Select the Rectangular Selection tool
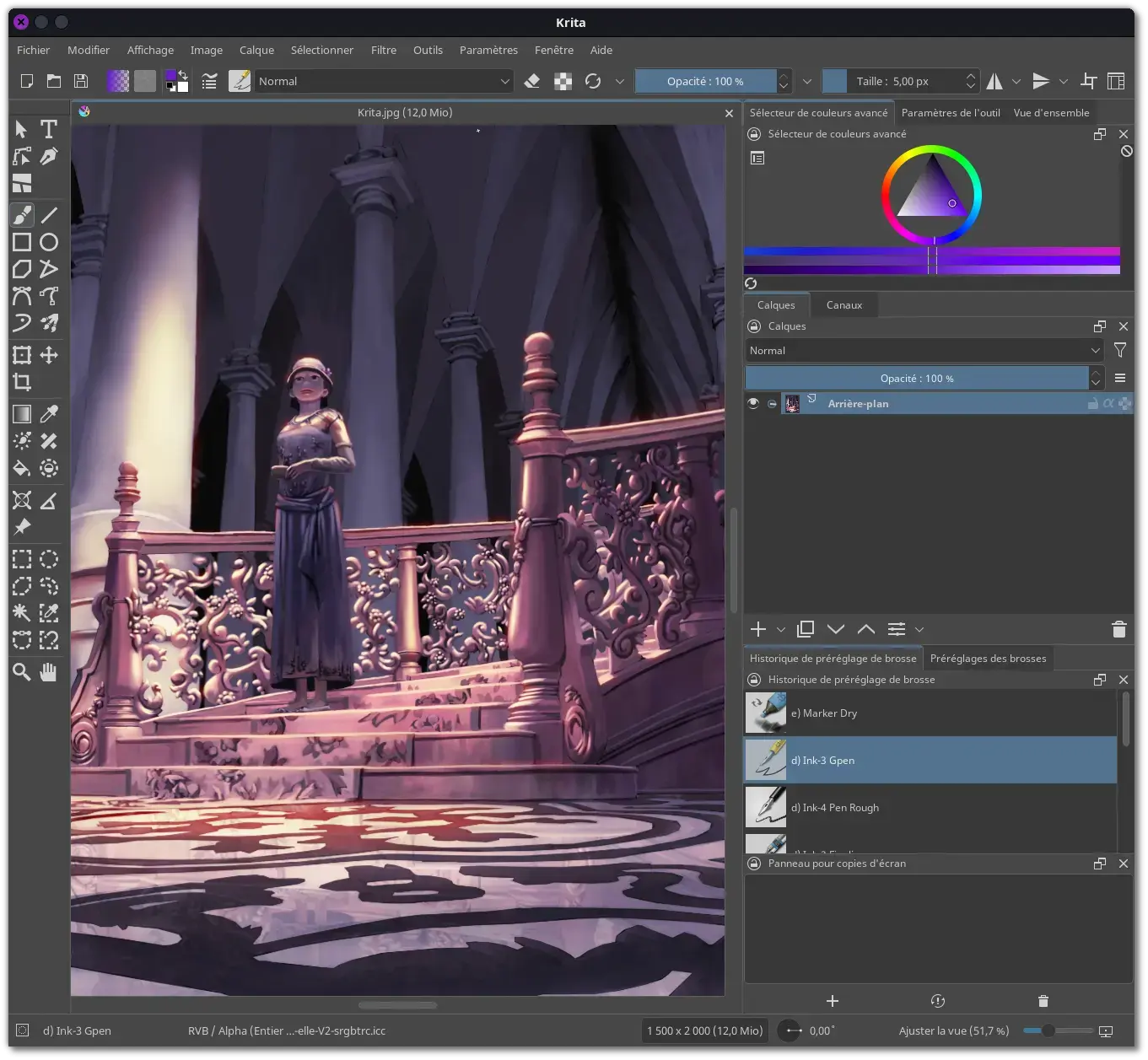 (22, 559)
